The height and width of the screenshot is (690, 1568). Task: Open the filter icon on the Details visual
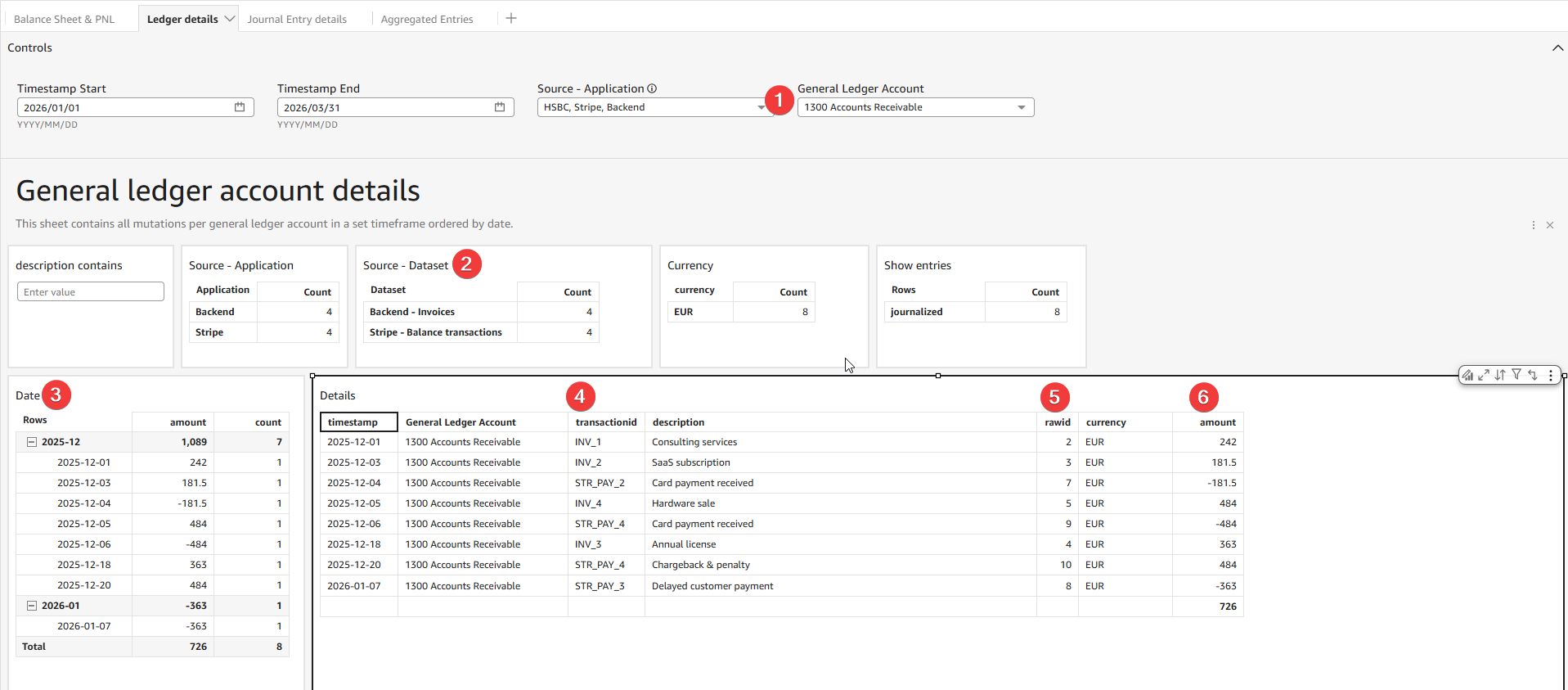(x=1516, y=375)
